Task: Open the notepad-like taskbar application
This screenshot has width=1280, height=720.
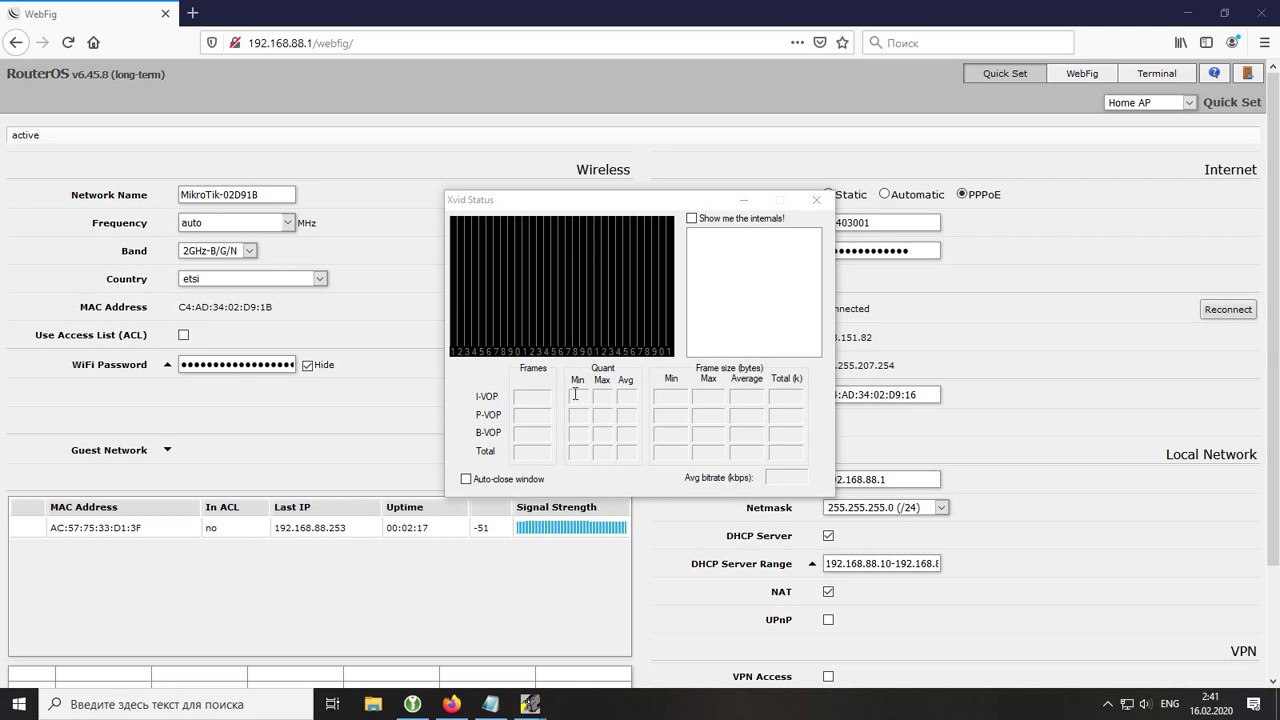Action: (x=490, y=704)
